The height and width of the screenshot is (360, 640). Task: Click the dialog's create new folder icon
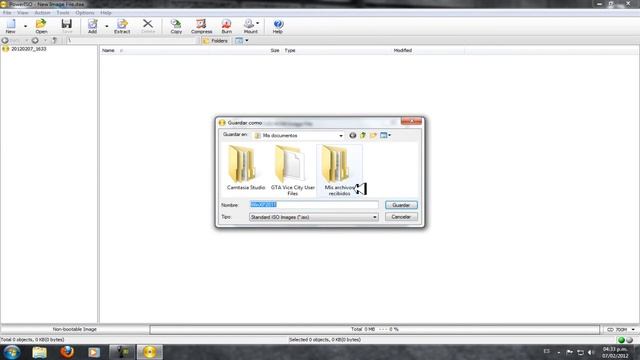pos(373,135)
